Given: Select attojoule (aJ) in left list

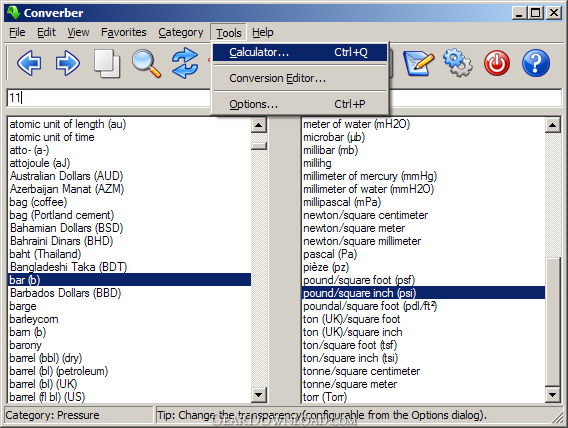Looking at the screenshot, I should click(x=40, y=163).
